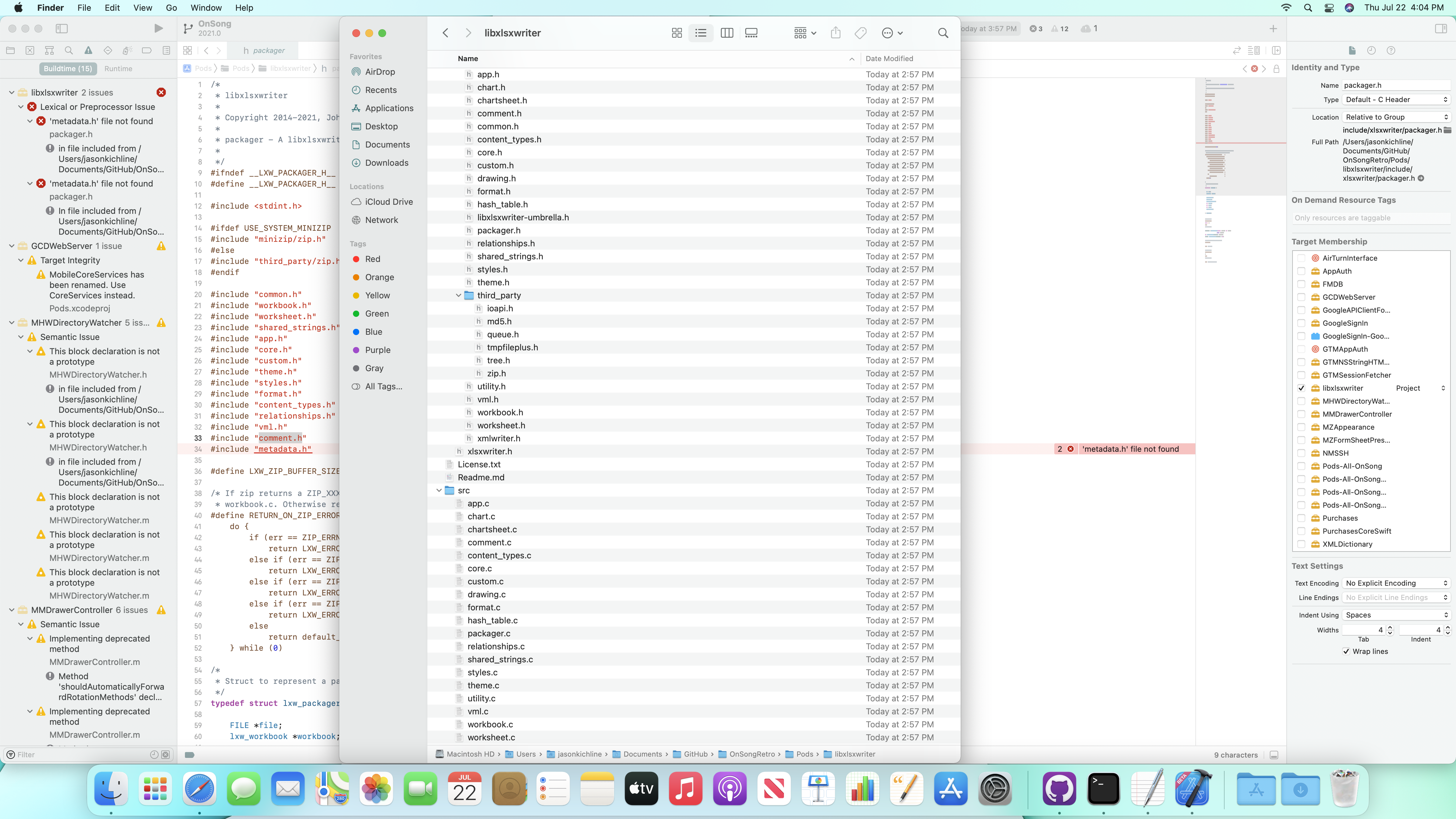The image size is (1456, 819).
Task: Open Location dropdown Relative to Group
Action: 1396,117
